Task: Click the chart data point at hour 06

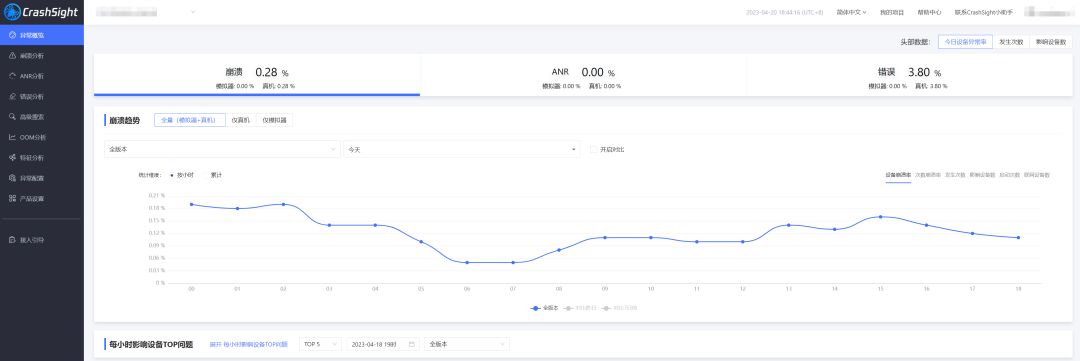Action: click(x=467, y=262)
